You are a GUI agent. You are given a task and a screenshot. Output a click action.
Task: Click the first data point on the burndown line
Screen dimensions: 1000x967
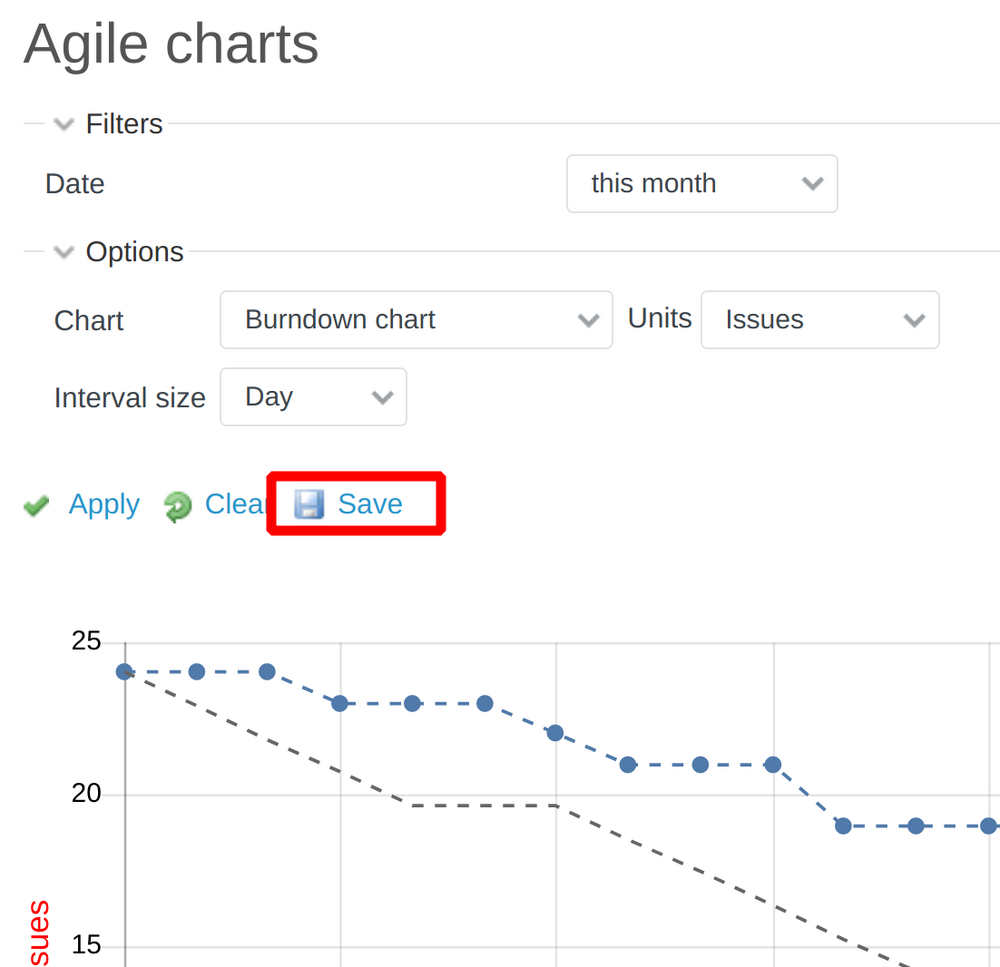[123, 672]
